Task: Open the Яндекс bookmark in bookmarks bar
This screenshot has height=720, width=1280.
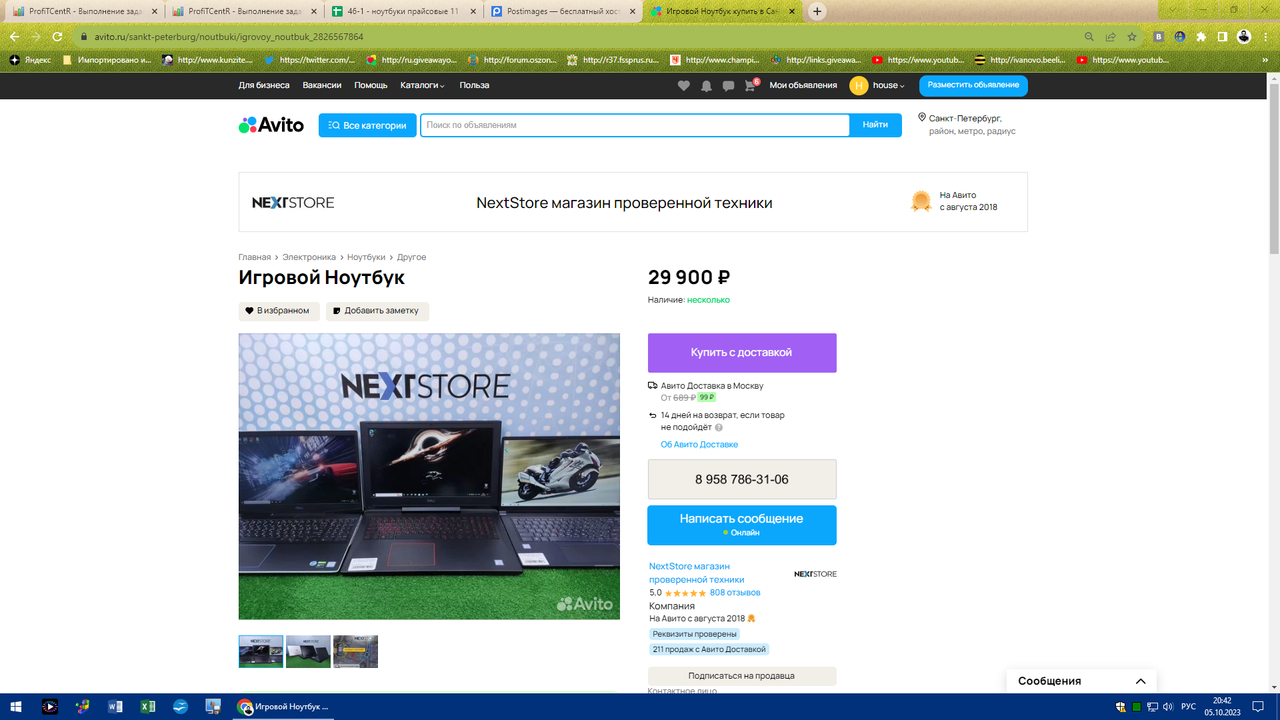Action: click(31, 60)
